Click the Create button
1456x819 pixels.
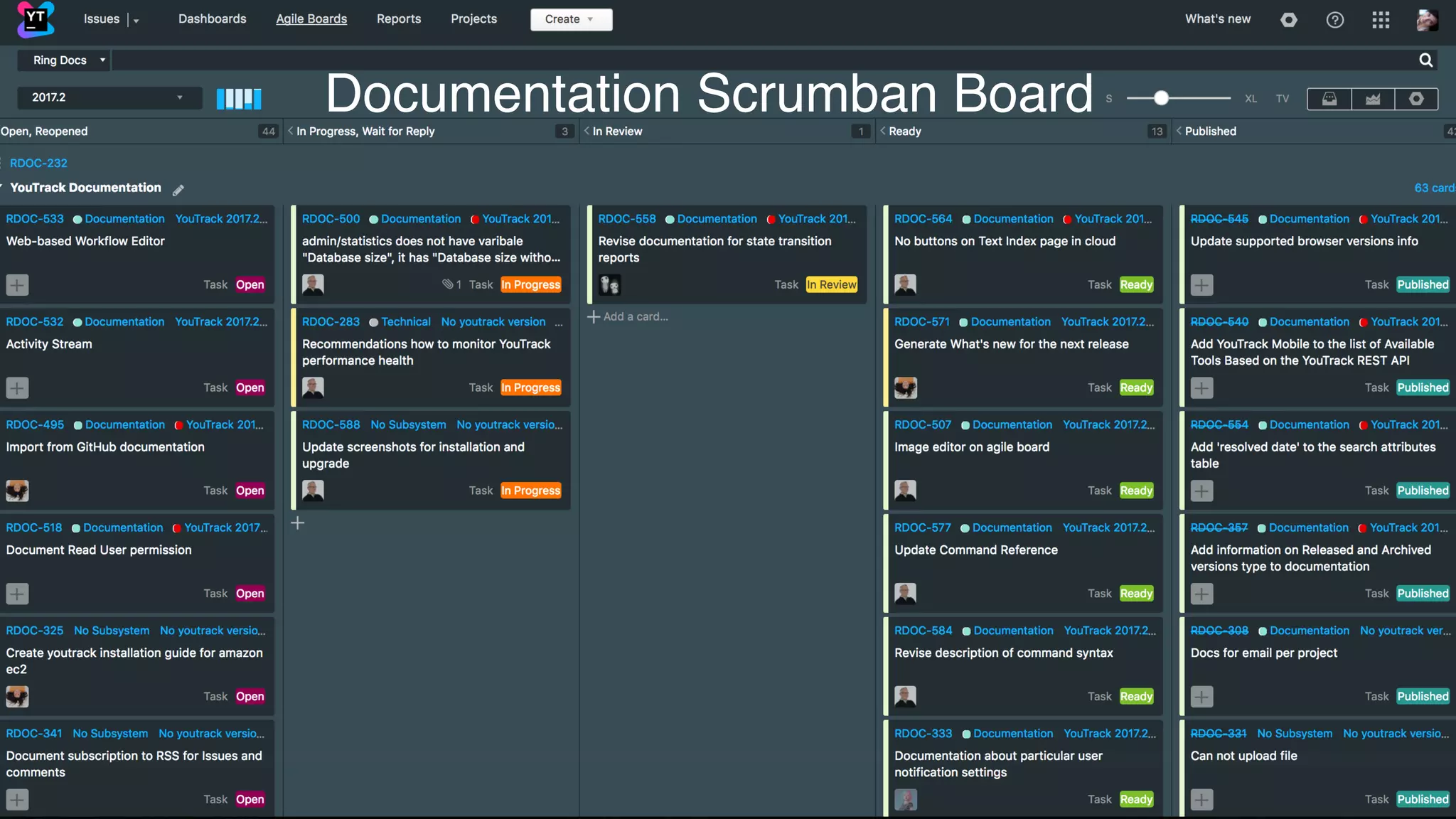coord(571,19)
